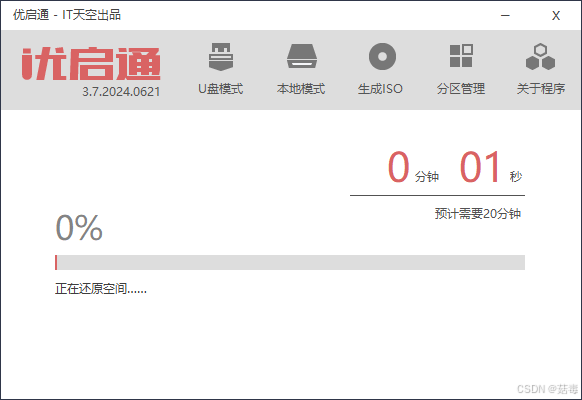The width and height of the screenshot is (582, 400).
Task: Click the grid squares icon for 分区管理
Action: 461,56
